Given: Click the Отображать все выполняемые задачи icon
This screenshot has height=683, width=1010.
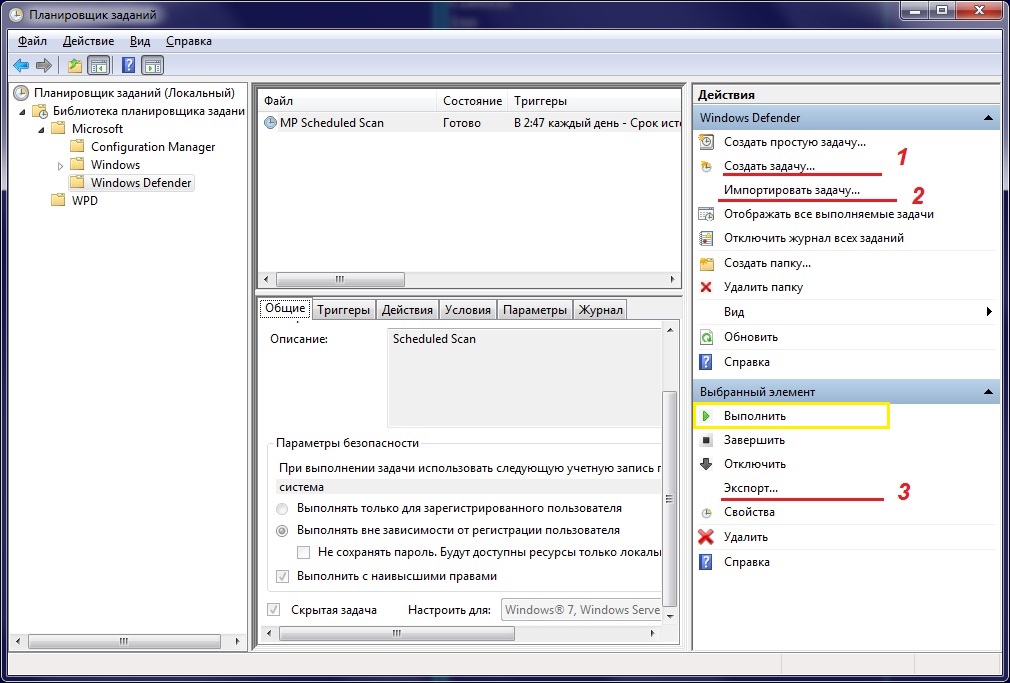Looking at the screenshot, I should [707, 214].
